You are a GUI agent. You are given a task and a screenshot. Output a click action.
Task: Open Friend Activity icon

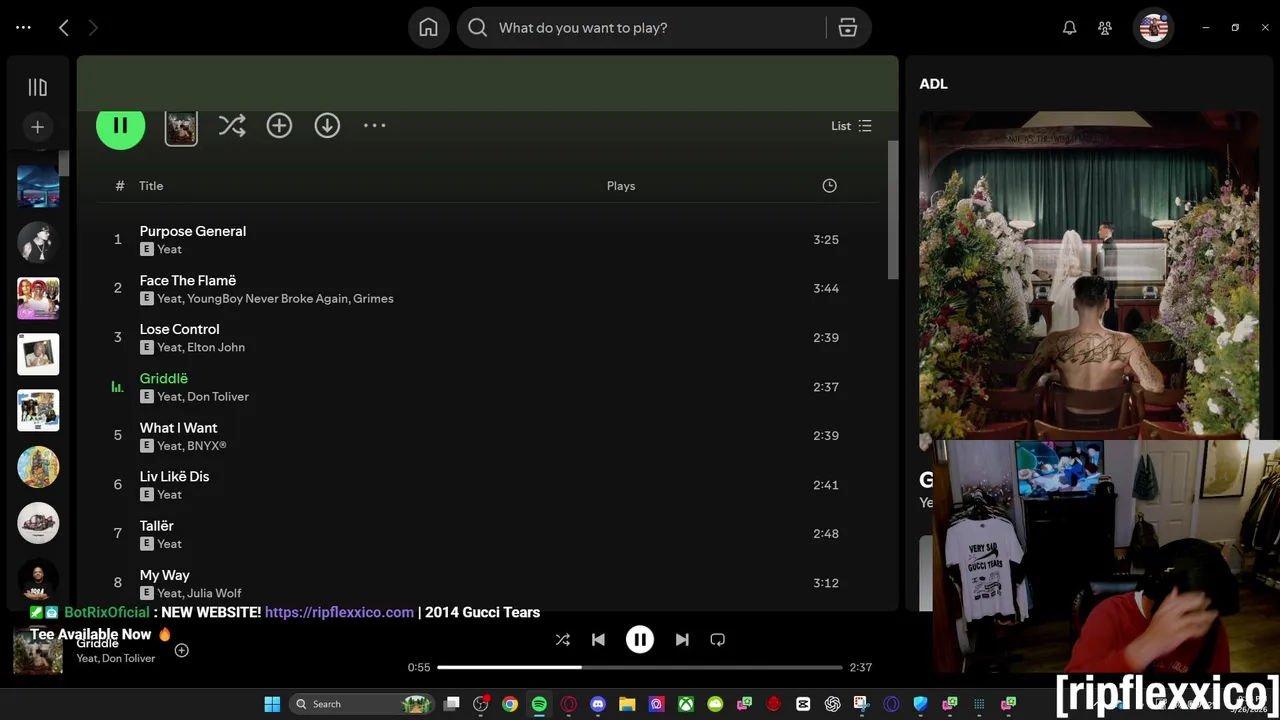[1105, 28]
